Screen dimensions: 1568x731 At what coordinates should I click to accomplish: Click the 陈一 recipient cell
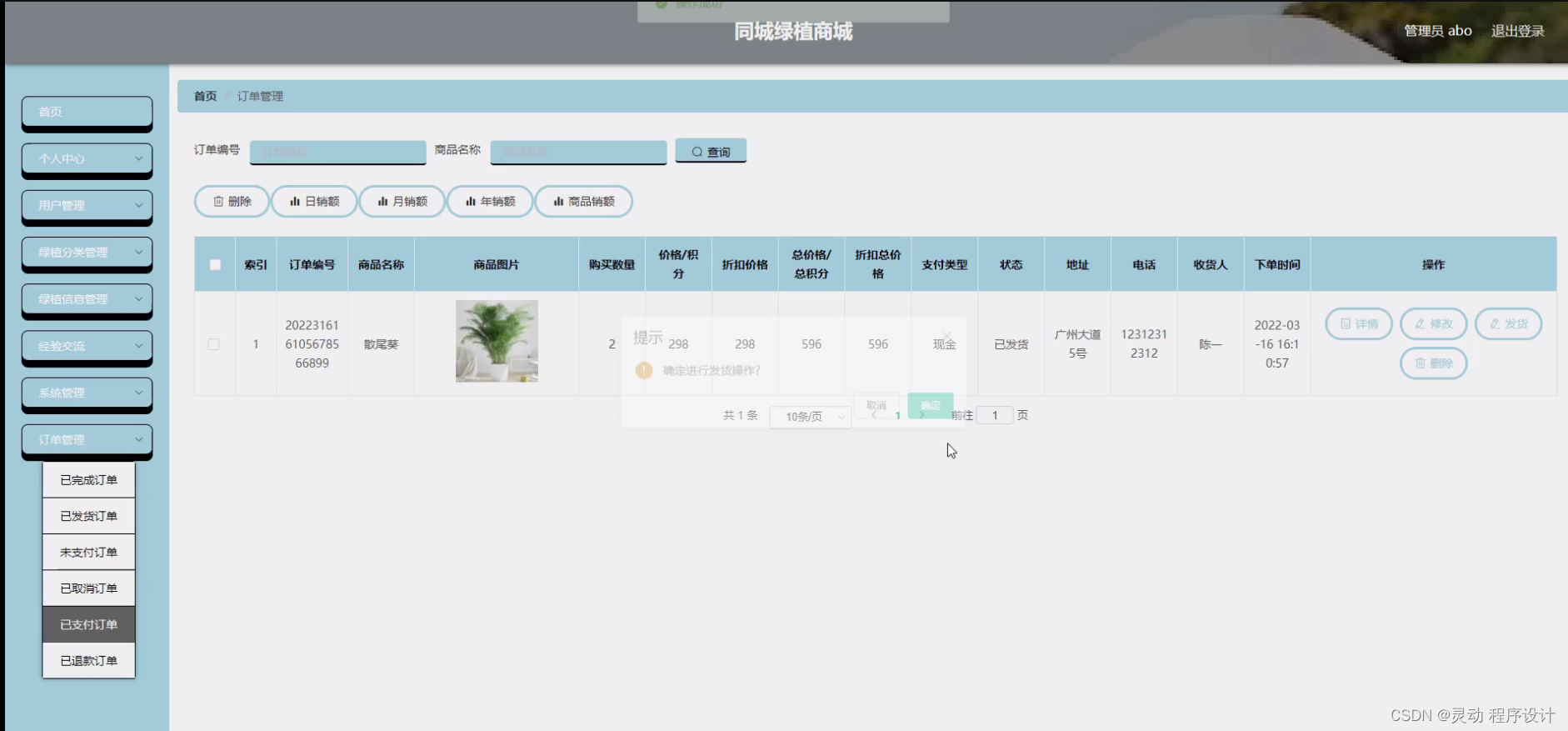(1211, 344)
